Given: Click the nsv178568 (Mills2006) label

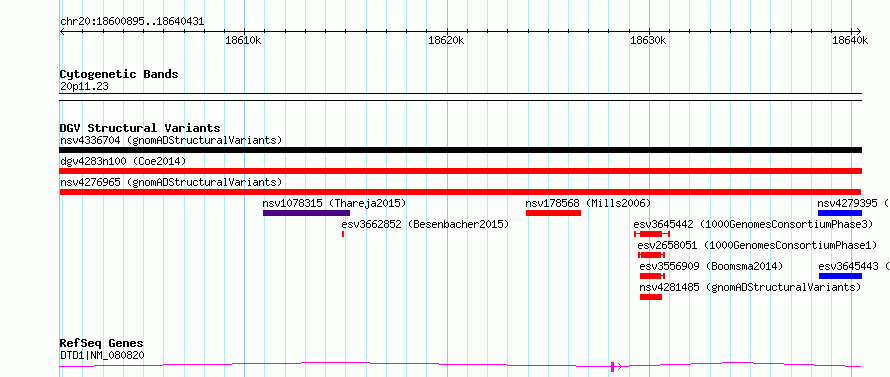Looking at the screenshot, I should pos(588,203).
